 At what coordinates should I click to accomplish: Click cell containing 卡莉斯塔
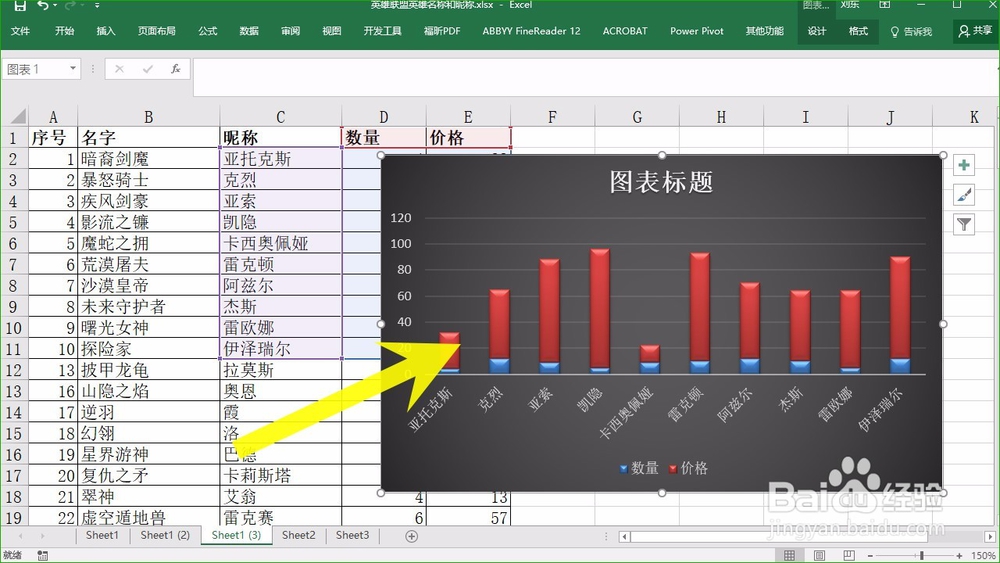point(281,476)
